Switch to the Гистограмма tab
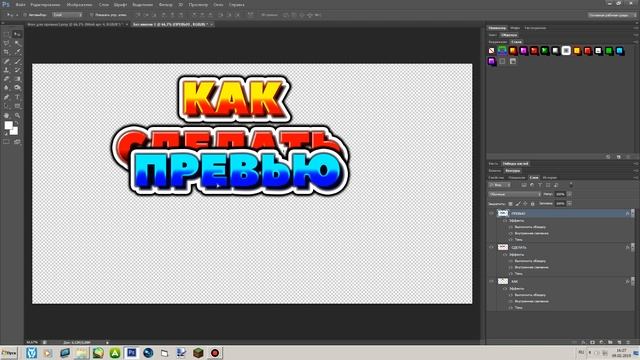The image size is (640, 360). point(536,28)
